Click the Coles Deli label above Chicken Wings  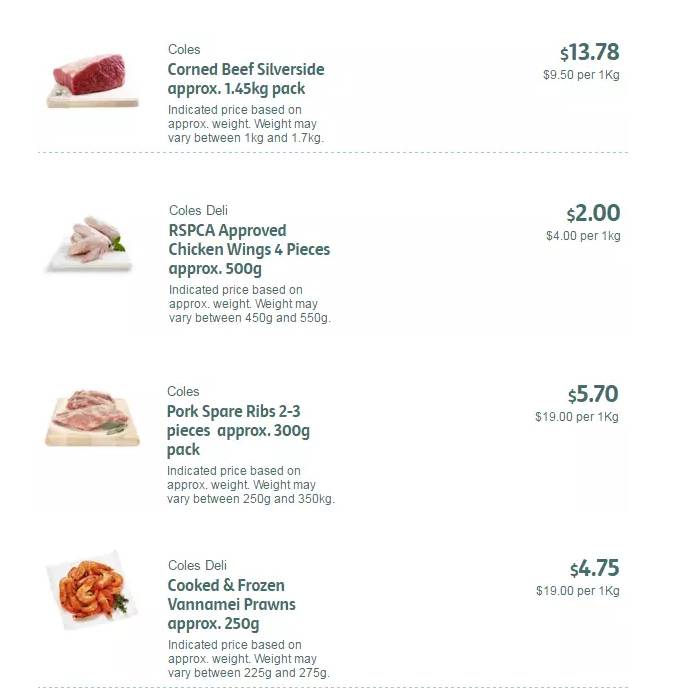tap(198, 210)
